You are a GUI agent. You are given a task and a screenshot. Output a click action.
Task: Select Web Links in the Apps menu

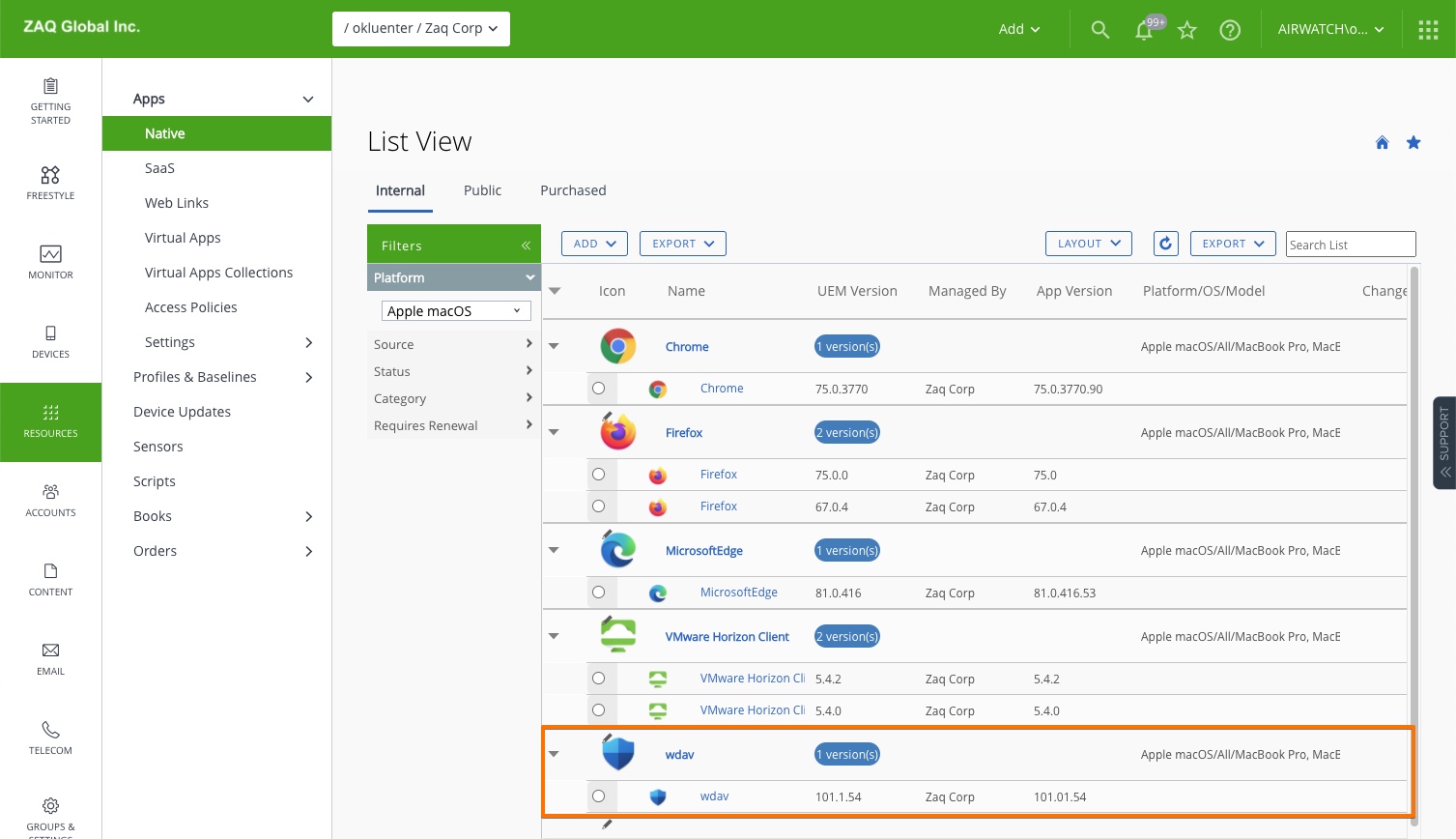(x=177, y=202)
